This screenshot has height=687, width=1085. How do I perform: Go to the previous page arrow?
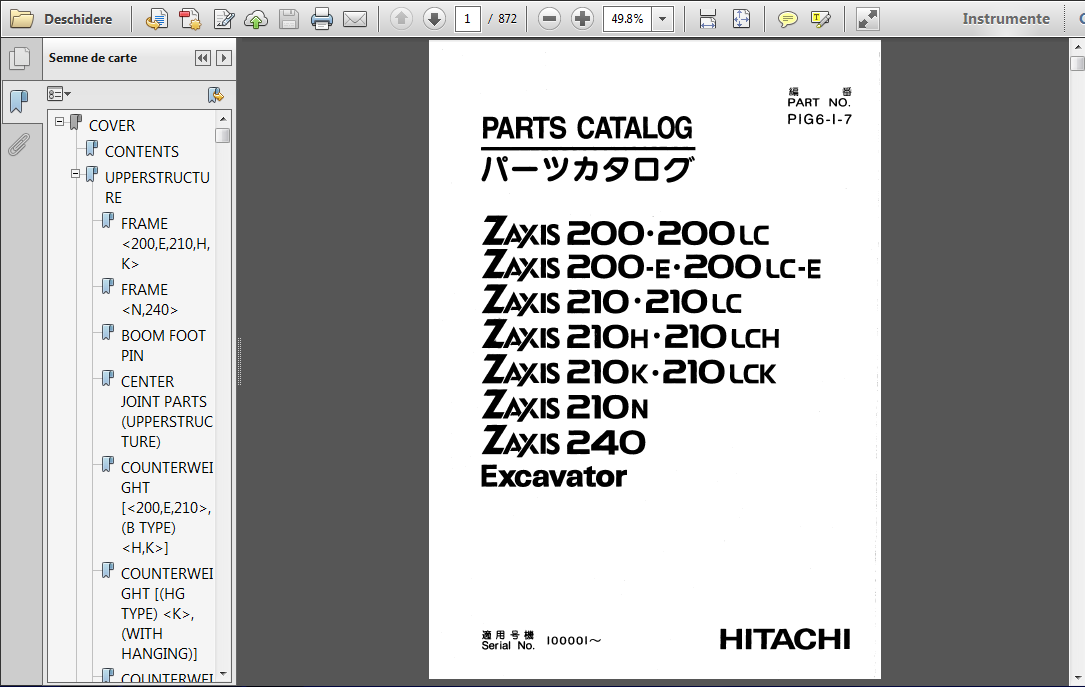(401, 19)
